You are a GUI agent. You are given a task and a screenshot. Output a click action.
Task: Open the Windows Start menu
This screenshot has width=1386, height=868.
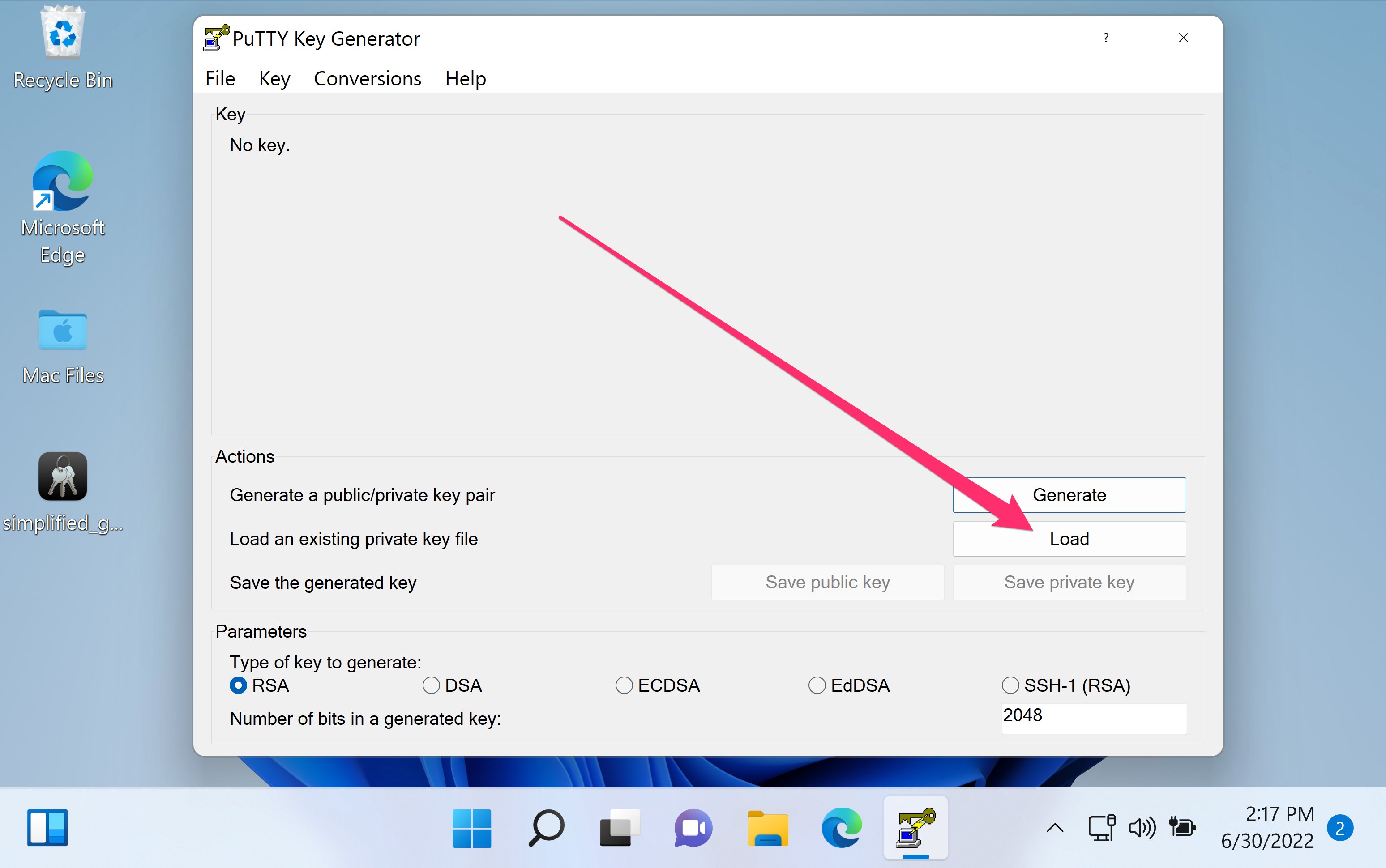tap(471, 828)
